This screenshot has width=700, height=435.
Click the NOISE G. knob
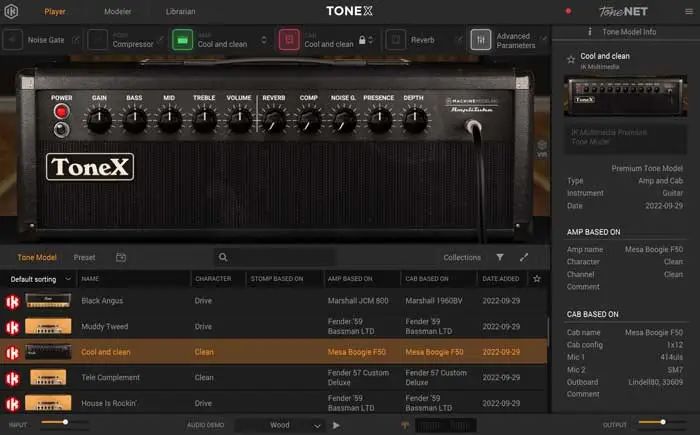point(344,120)
